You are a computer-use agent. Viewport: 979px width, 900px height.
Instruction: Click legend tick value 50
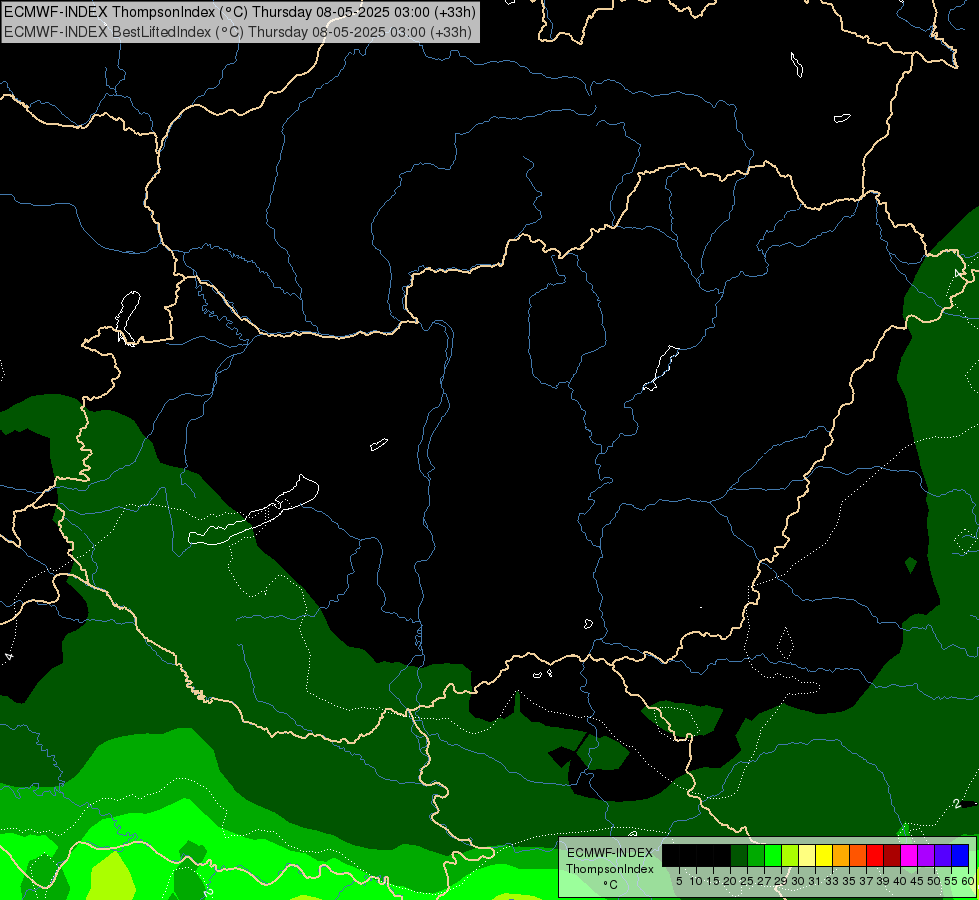(x=934, y=881)
